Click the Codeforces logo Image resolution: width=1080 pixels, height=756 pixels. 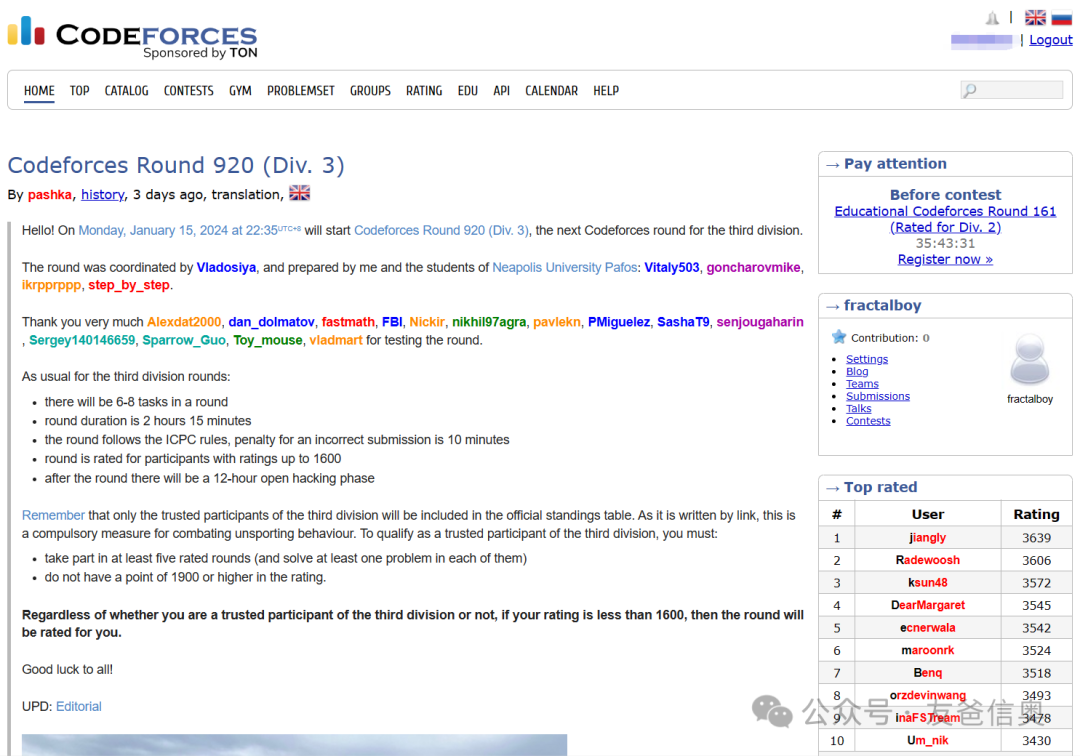pyautogui.click(x=132, y=36)
